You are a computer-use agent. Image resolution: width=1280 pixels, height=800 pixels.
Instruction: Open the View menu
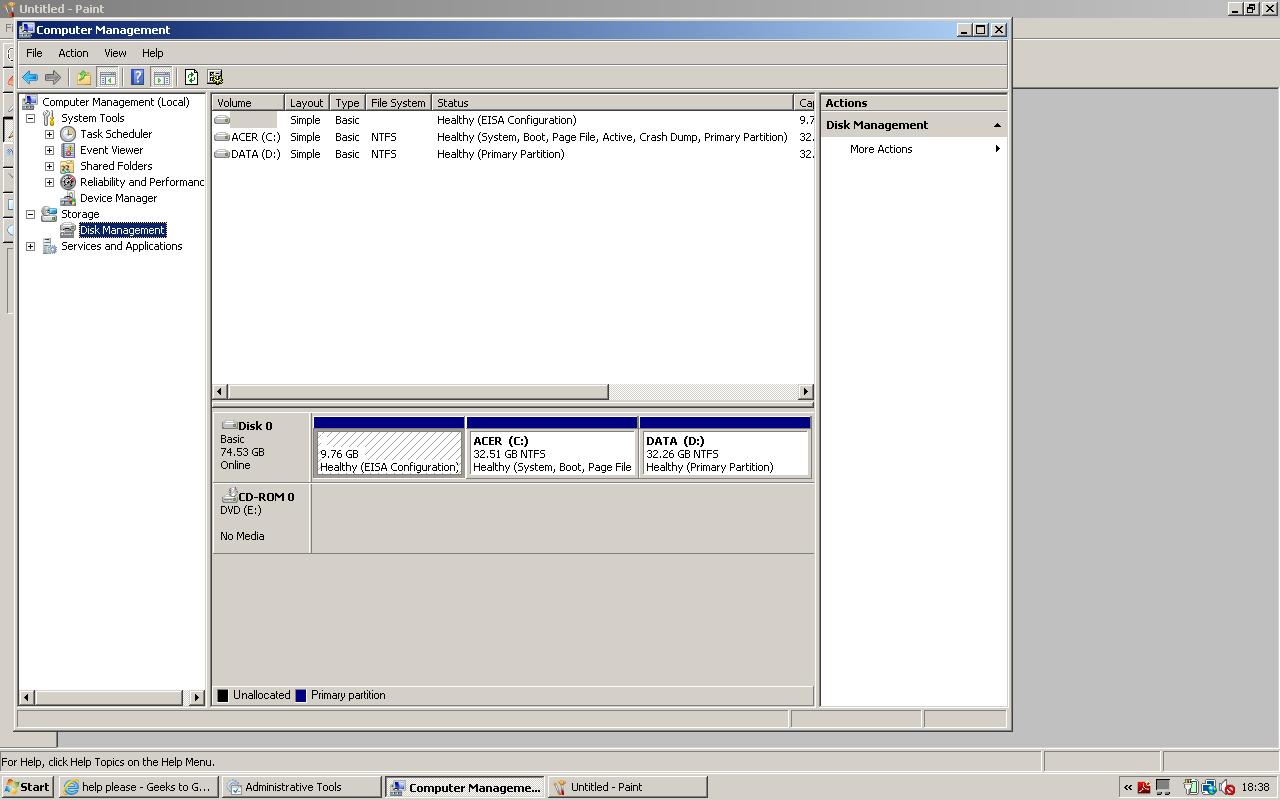click(115, 53)
